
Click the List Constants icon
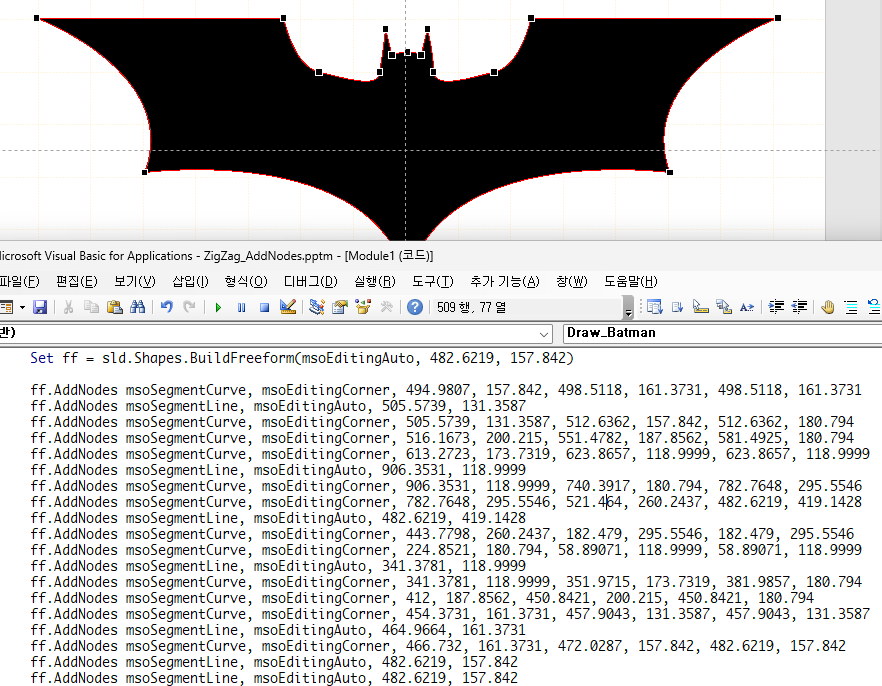677,307
